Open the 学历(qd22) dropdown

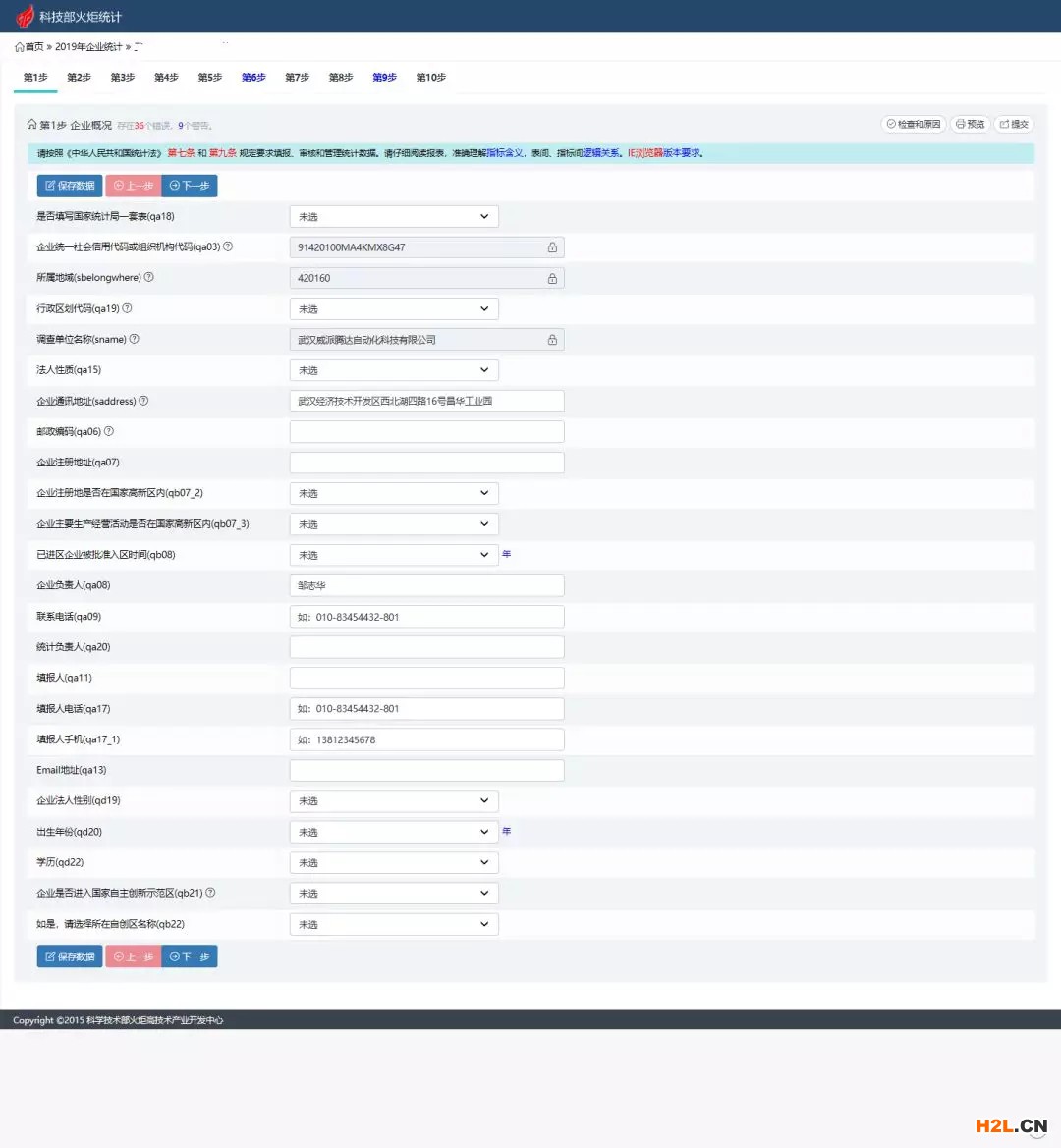coord(394,862)
